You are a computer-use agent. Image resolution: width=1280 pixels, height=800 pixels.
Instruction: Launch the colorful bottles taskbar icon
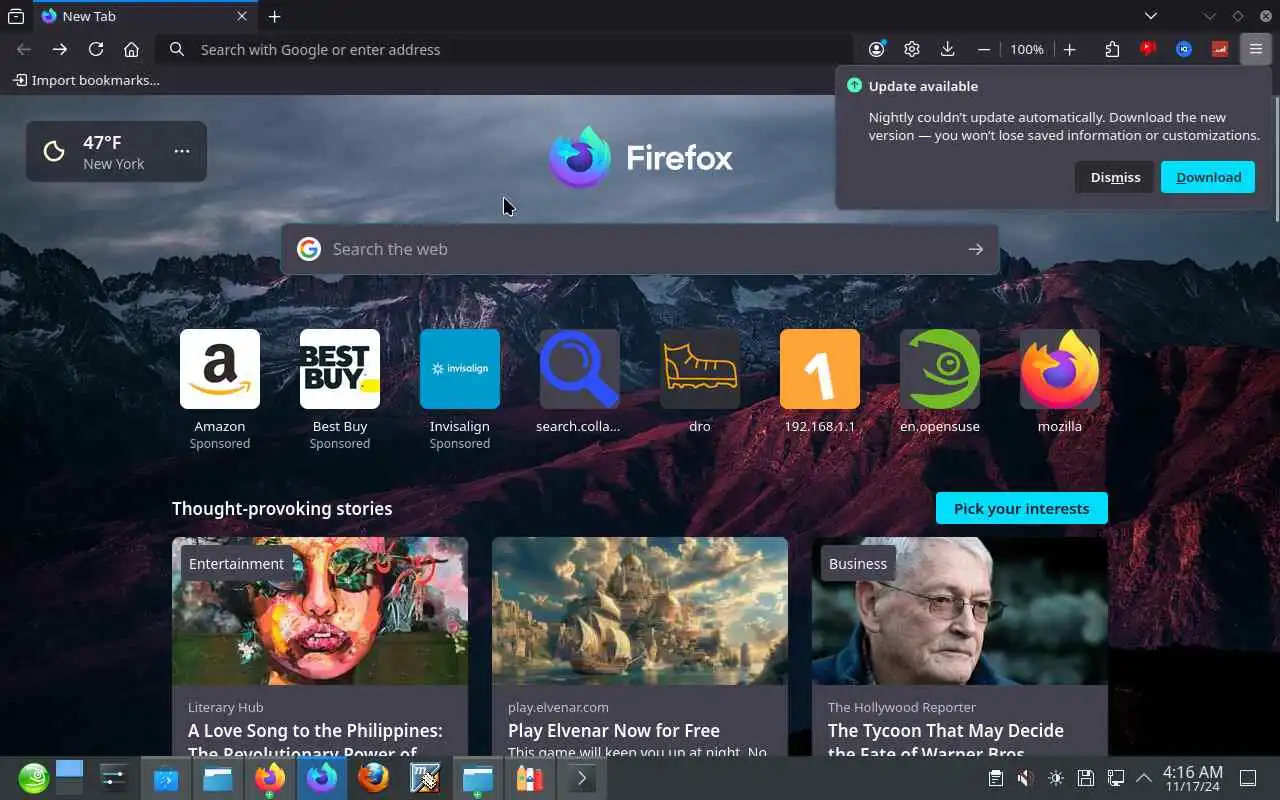click(529, 778)
